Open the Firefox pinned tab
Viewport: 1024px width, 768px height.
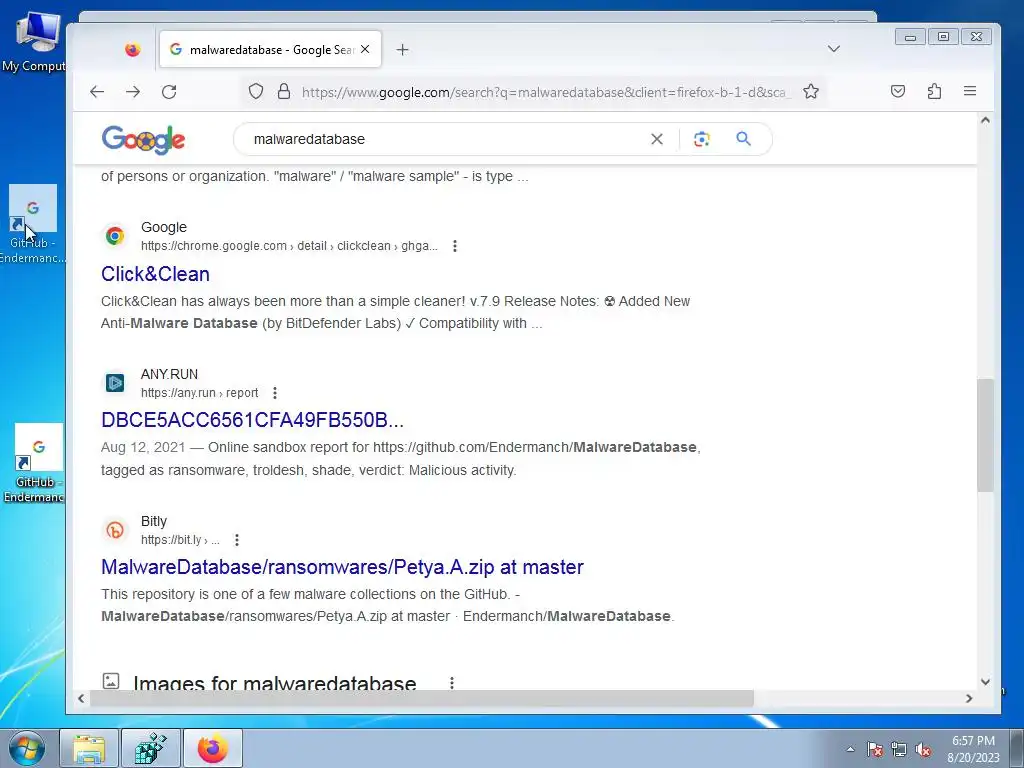coord(133,50)
